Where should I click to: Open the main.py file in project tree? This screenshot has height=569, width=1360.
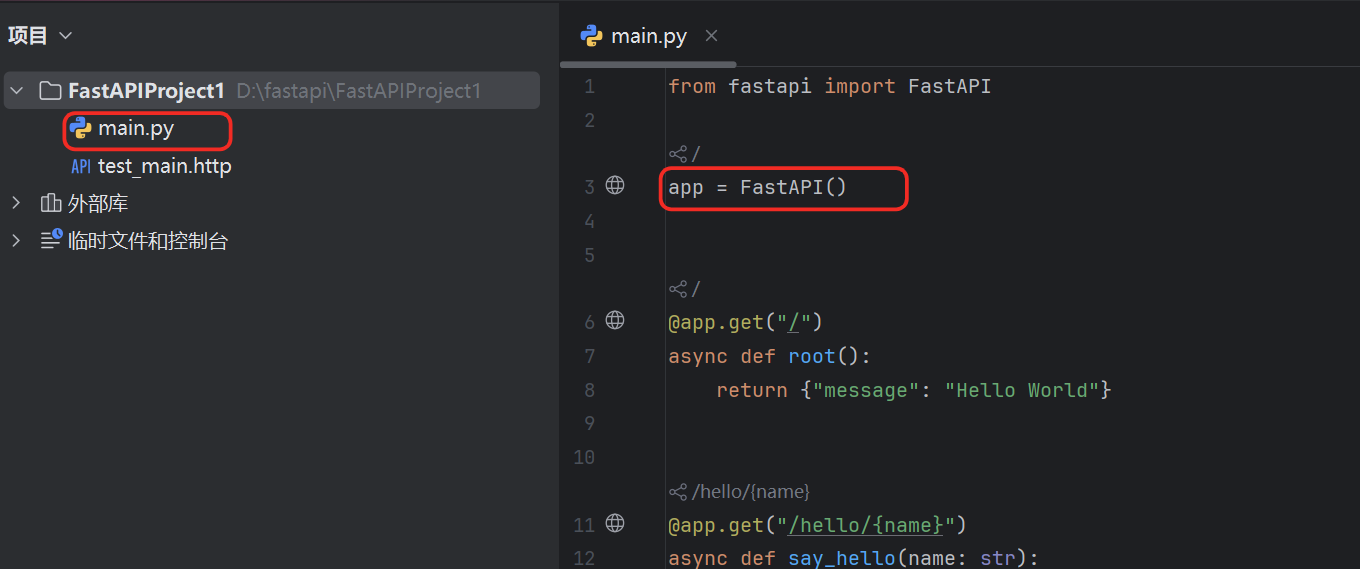[136, 129]
